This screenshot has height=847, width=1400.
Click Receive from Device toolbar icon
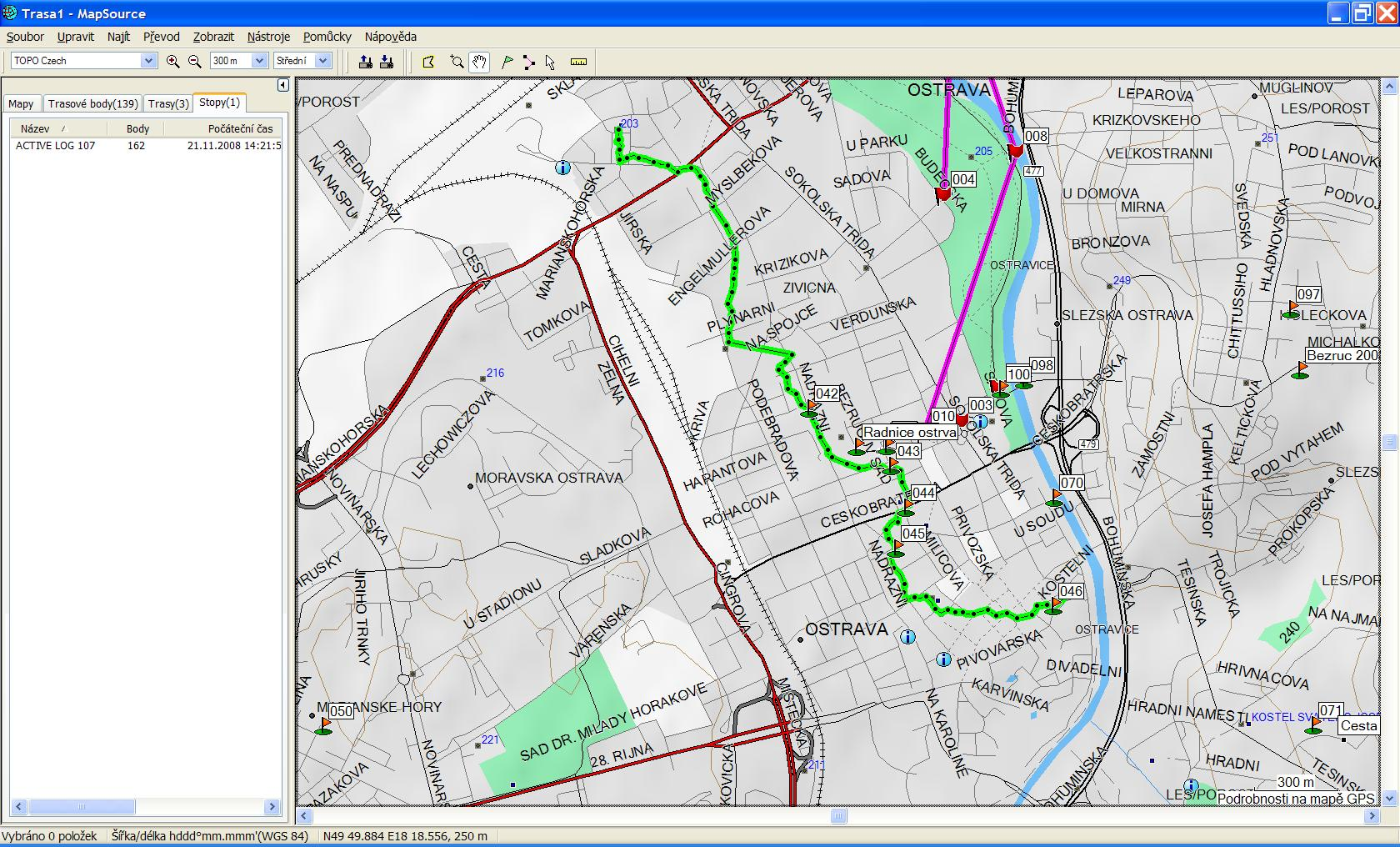point(387,61)
